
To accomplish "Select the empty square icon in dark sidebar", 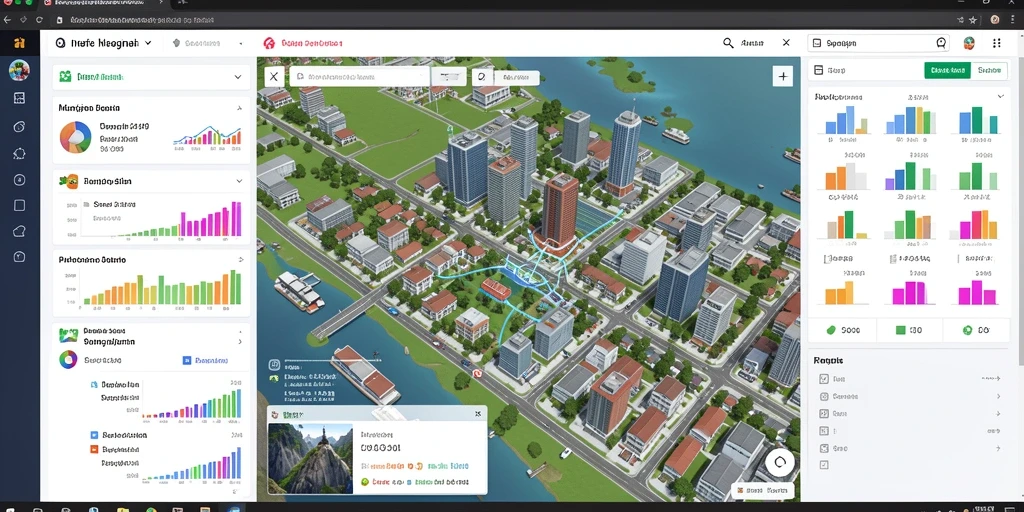I will 19,206.
